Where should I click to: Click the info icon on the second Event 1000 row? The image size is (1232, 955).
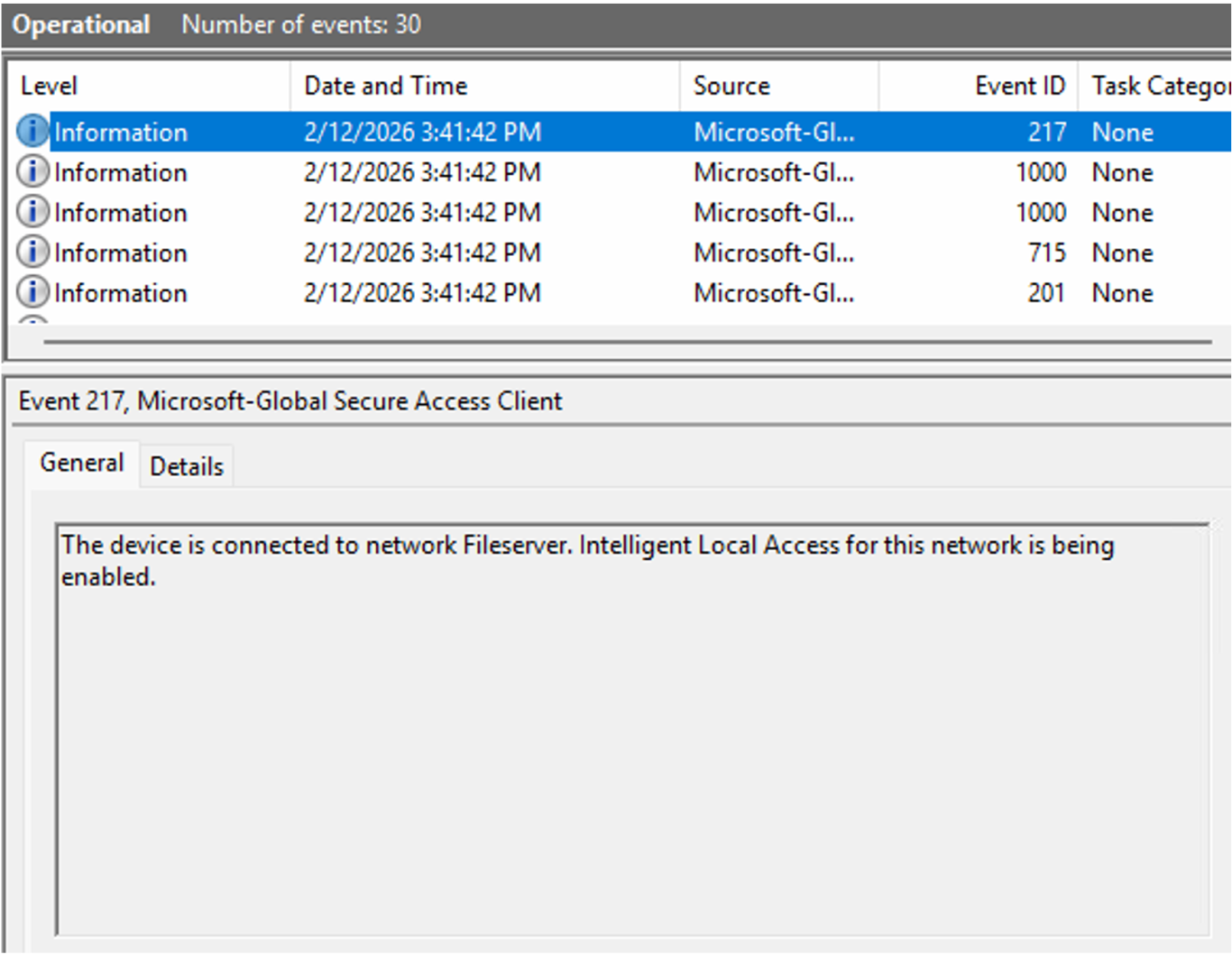(32, 212)
